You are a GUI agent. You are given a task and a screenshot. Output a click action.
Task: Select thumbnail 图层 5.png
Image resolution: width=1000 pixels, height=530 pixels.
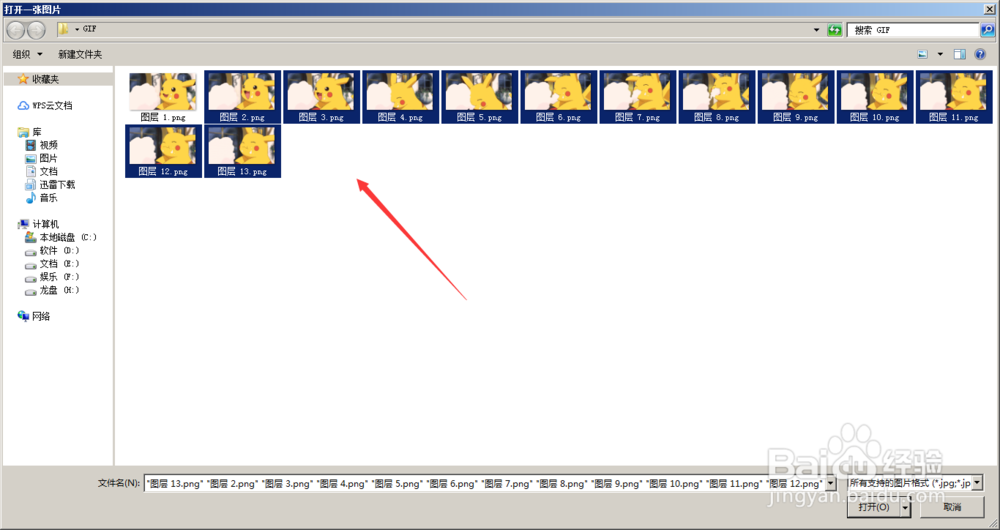pyautogui.click(x=480, y=97)
